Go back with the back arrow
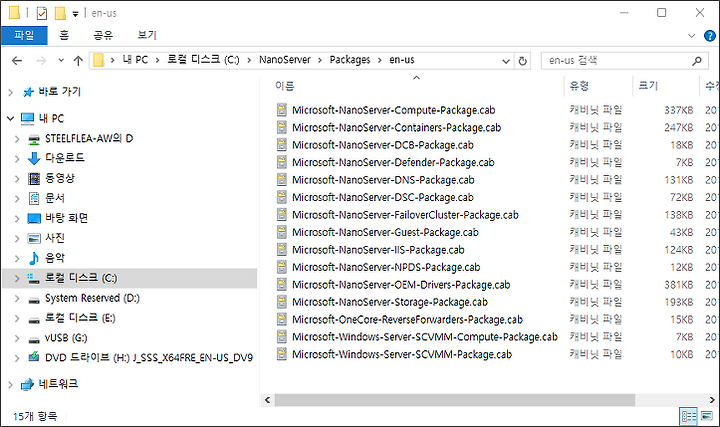 point(17,61)
